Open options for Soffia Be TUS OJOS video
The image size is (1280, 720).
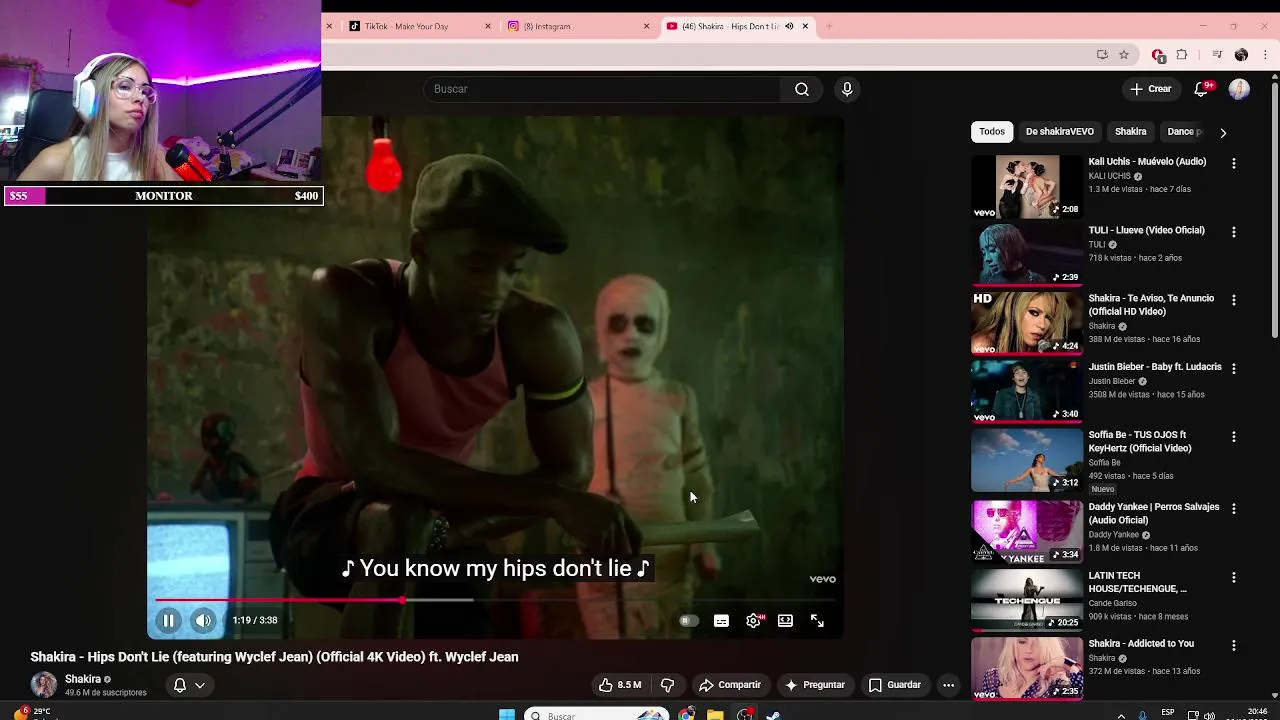coord(1234,437)
